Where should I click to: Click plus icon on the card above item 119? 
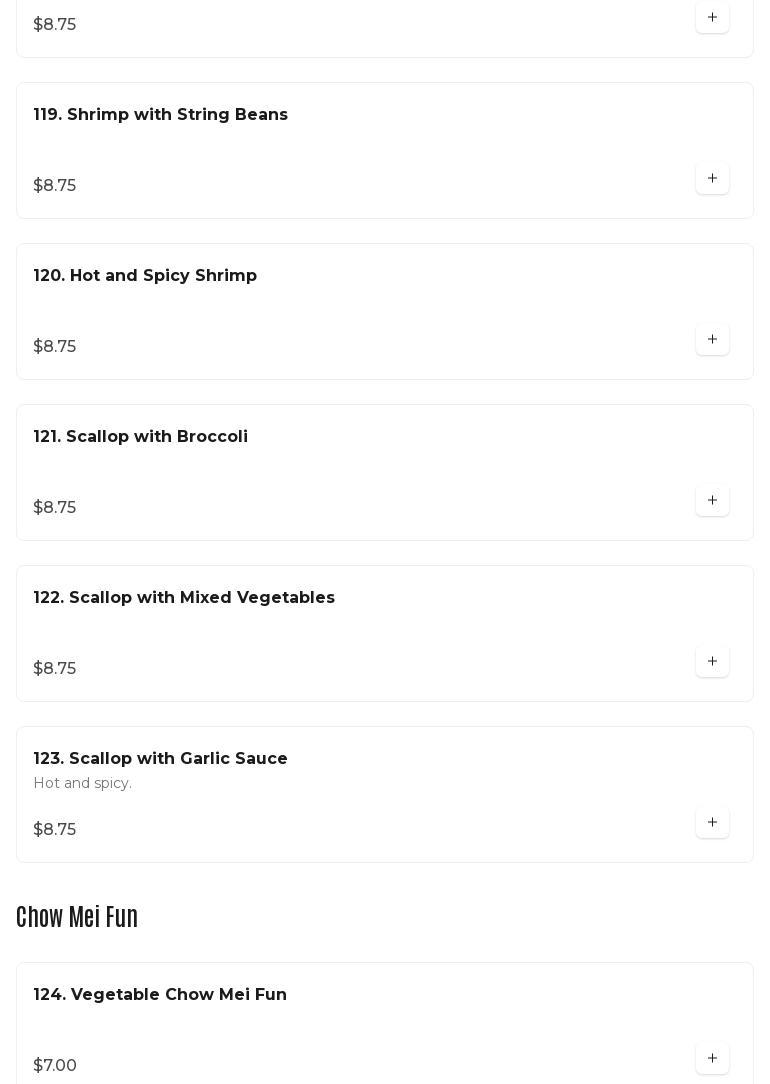click(712, 18)
